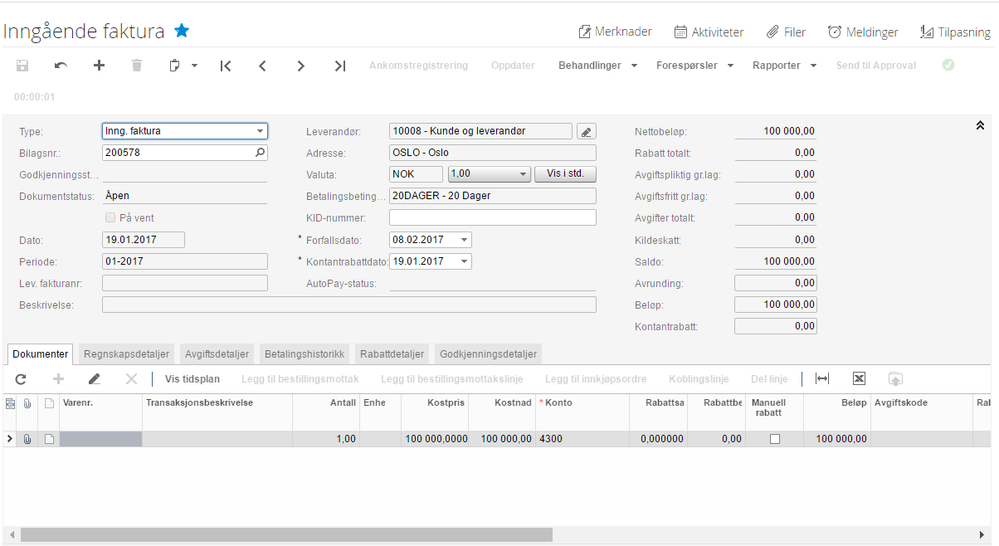Switch to Avgiftsdetaljer tab
The image size is (999, 546).
(217, 354)
